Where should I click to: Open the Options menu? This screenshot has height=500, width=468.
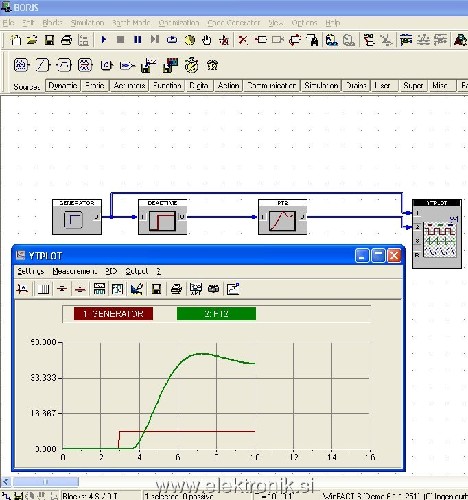tap(304, 23)
